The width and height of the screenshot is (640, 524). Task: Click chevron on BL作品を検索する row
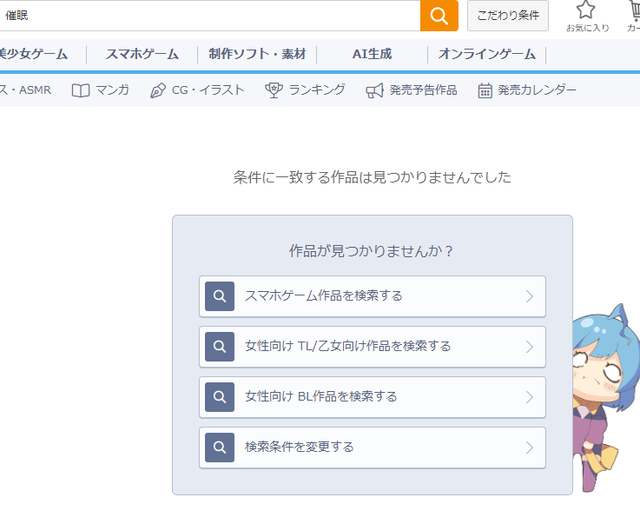(529, 397)
